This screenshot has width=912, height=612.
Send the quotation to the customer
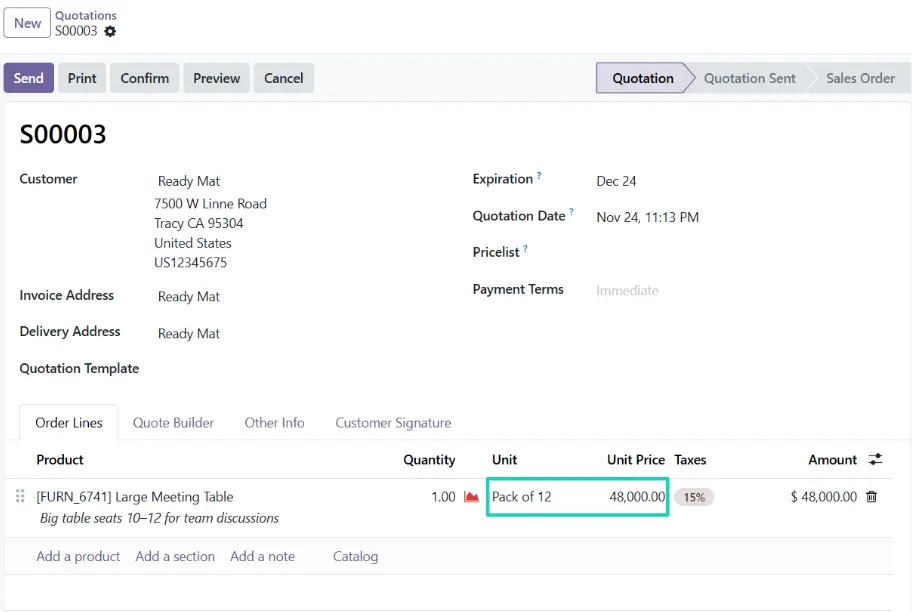28,77
